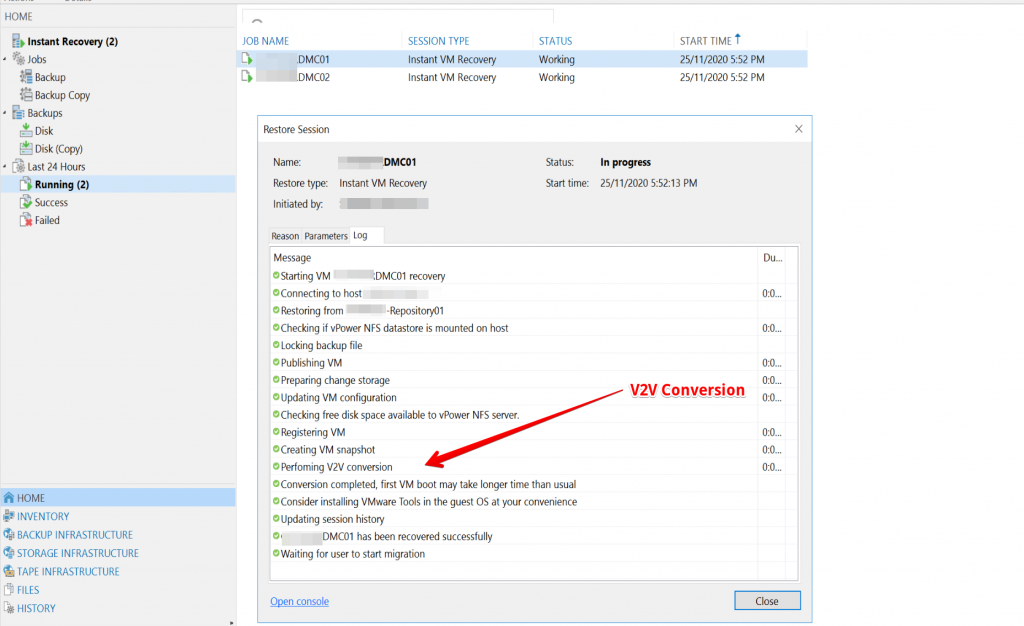The width and height of the screenshot is (1024, 626).
Task: Select Instant Recovery (2) tree item
Action: (72, 41)
